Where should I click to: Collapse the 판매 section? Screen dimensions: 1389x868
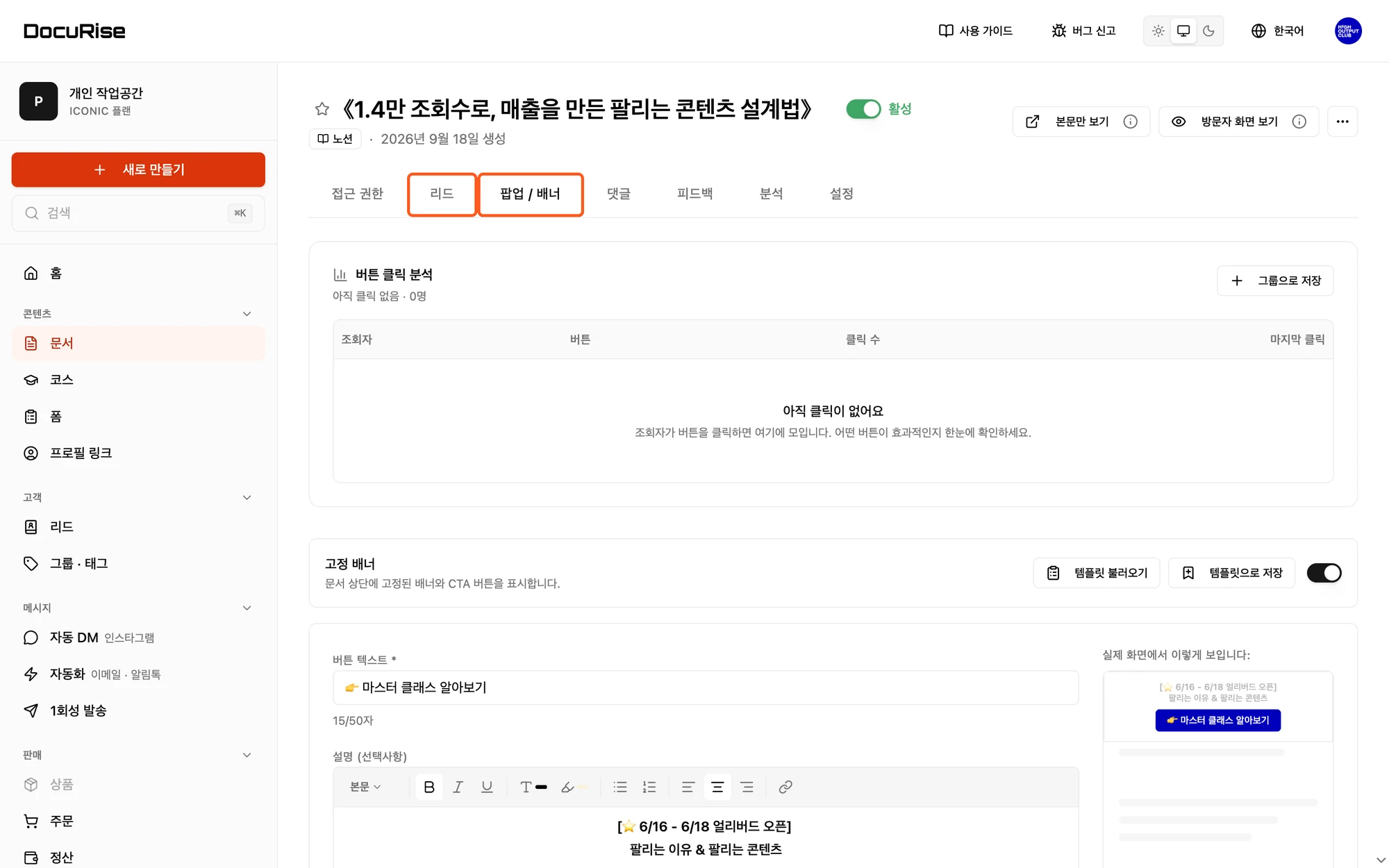[247, 755]
